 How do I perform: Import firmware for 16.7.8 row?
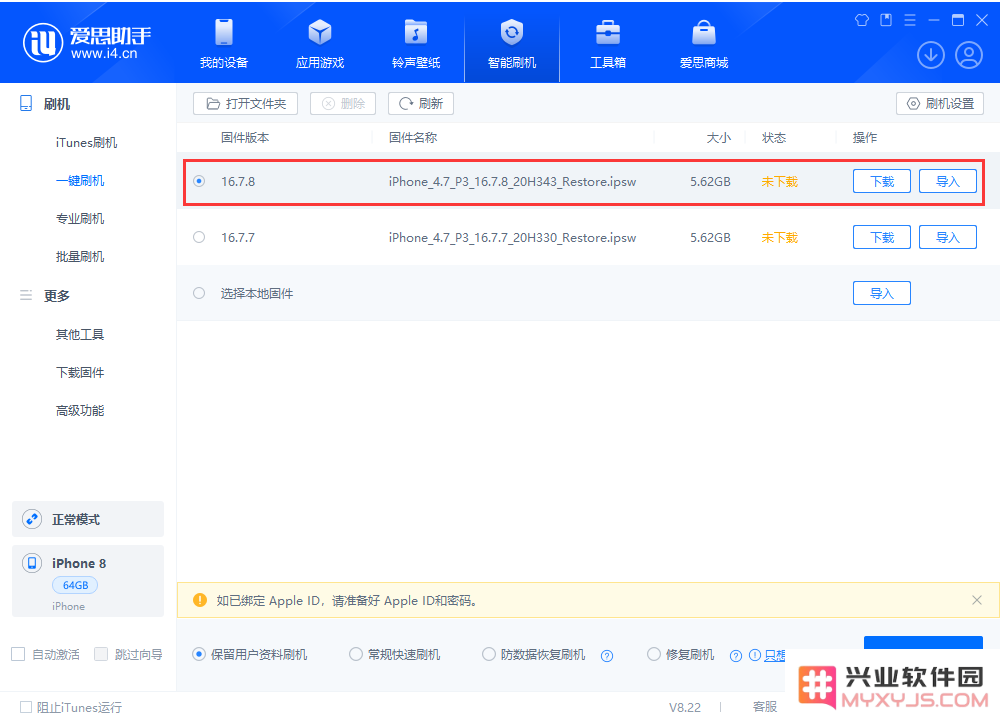[947, 181]
